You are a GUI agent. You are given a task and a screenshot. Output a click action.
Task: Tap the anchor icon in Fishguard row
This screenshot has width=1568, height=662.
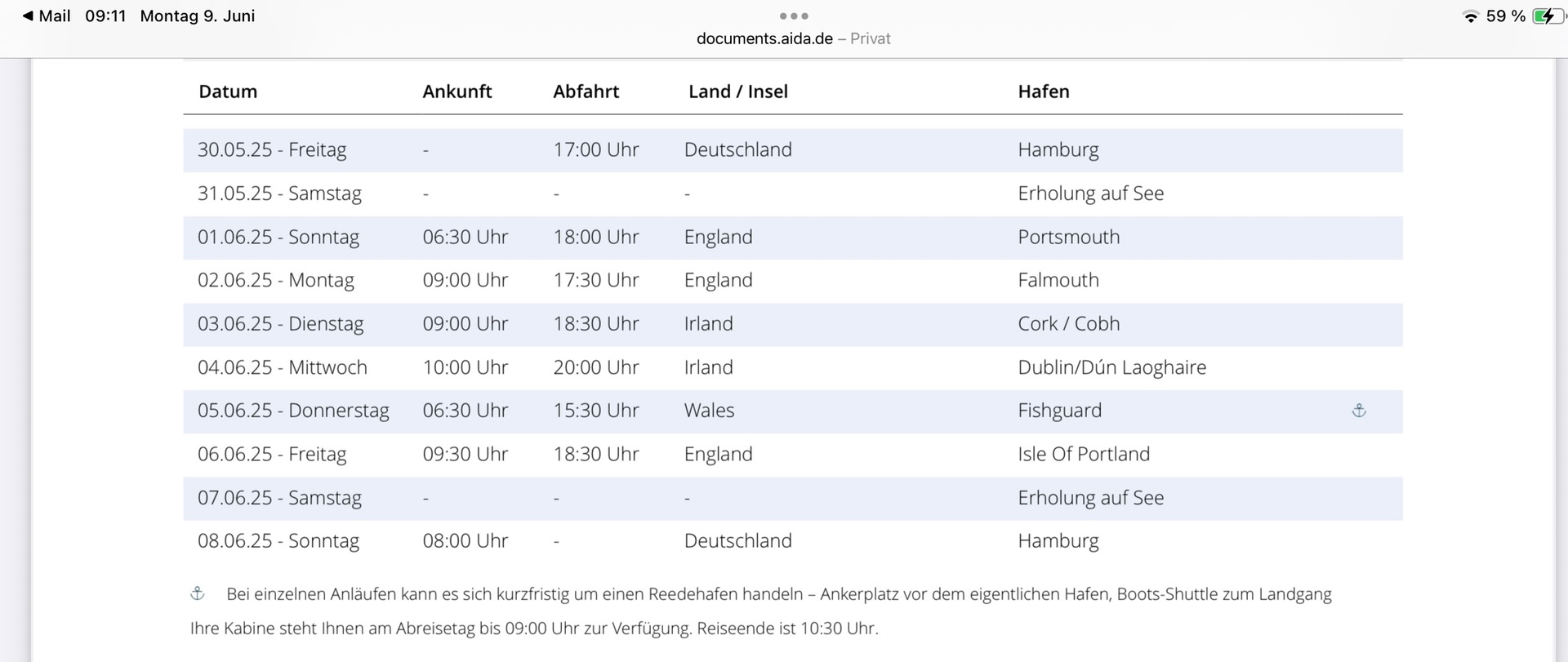1359,411
